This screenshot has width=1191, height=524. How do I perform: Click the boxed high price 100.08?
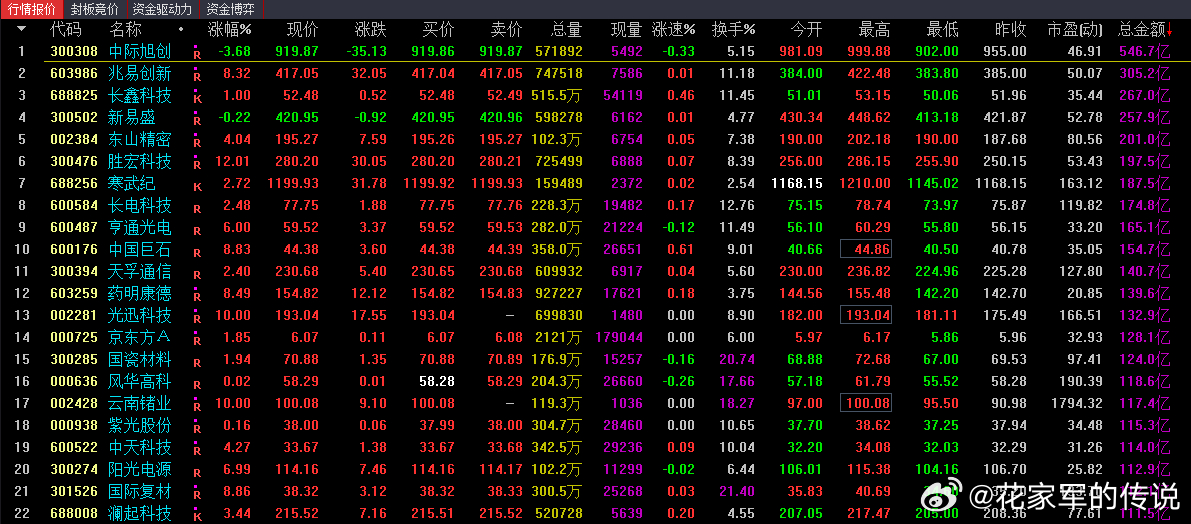click(866, 403)
